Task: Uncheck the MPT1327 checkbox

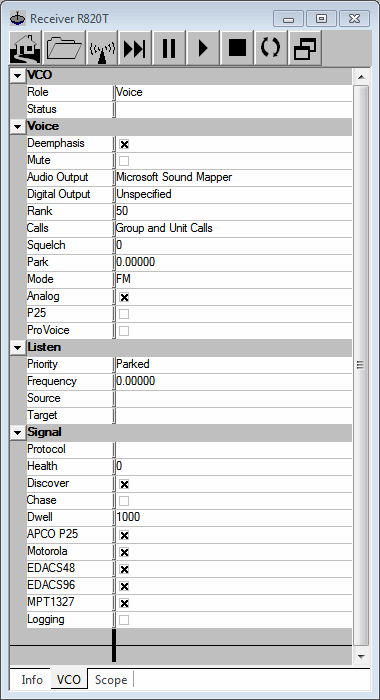Action: click(x=124, y=604)
